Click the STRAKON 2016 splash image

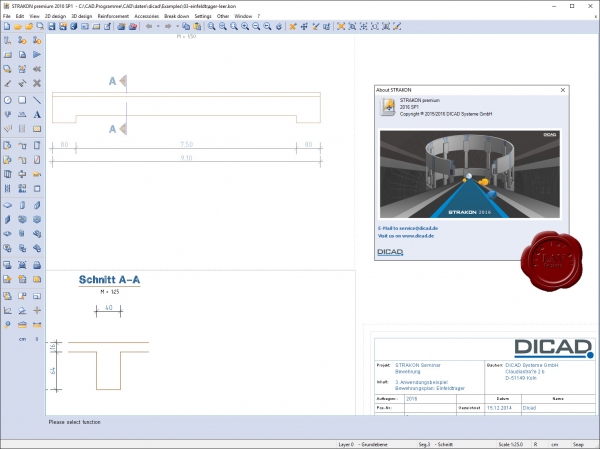[x=470, y=174]
